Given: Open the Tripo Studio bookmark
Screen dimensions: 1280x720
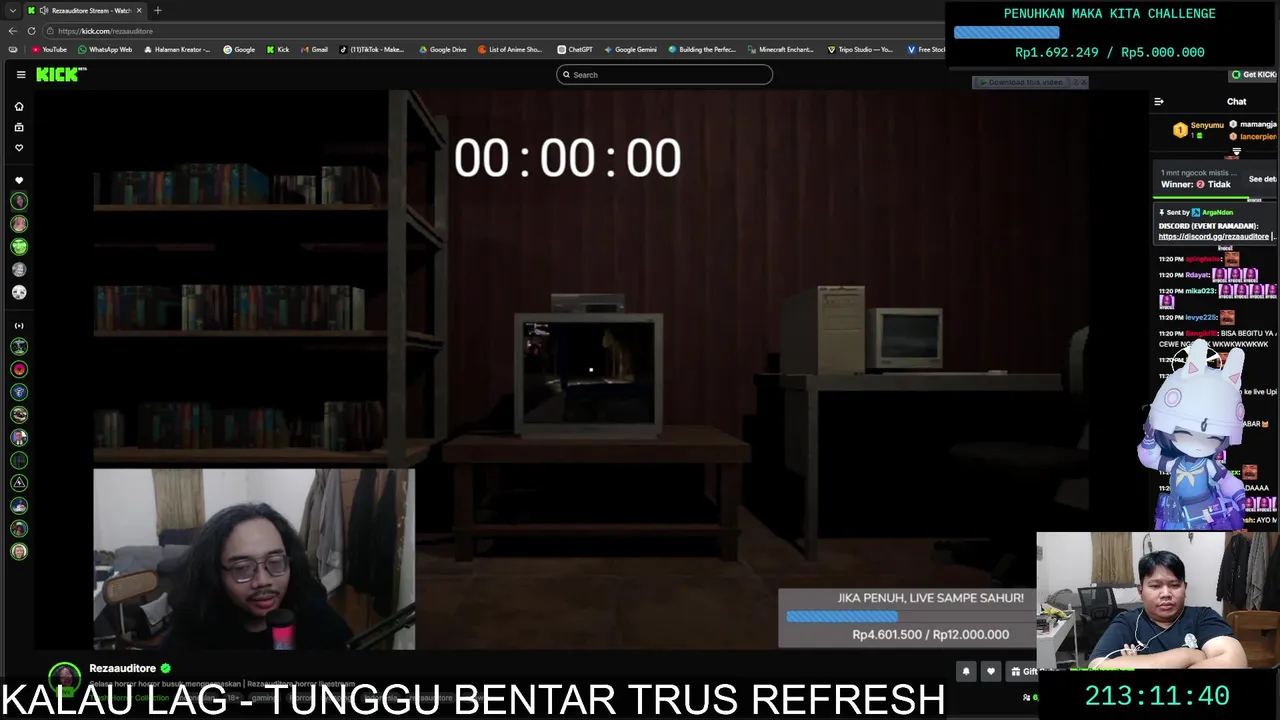Looking at the screenshot, I should (860, 49).
